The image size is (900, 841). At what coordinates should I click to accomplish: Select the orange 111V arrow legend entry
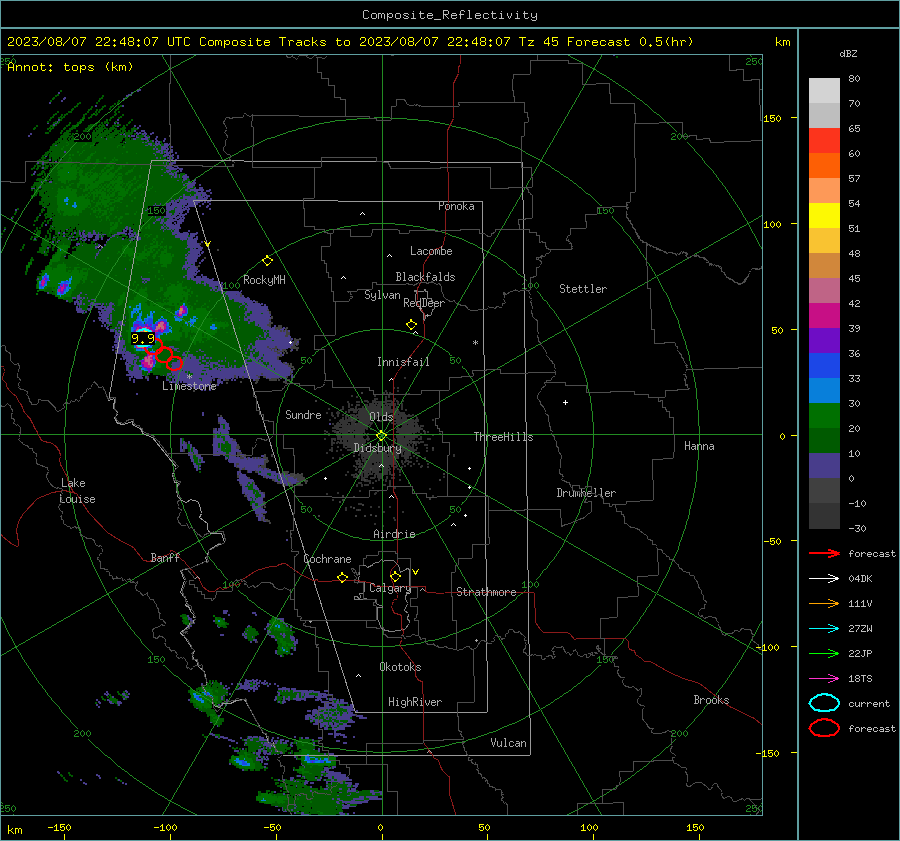824,603
